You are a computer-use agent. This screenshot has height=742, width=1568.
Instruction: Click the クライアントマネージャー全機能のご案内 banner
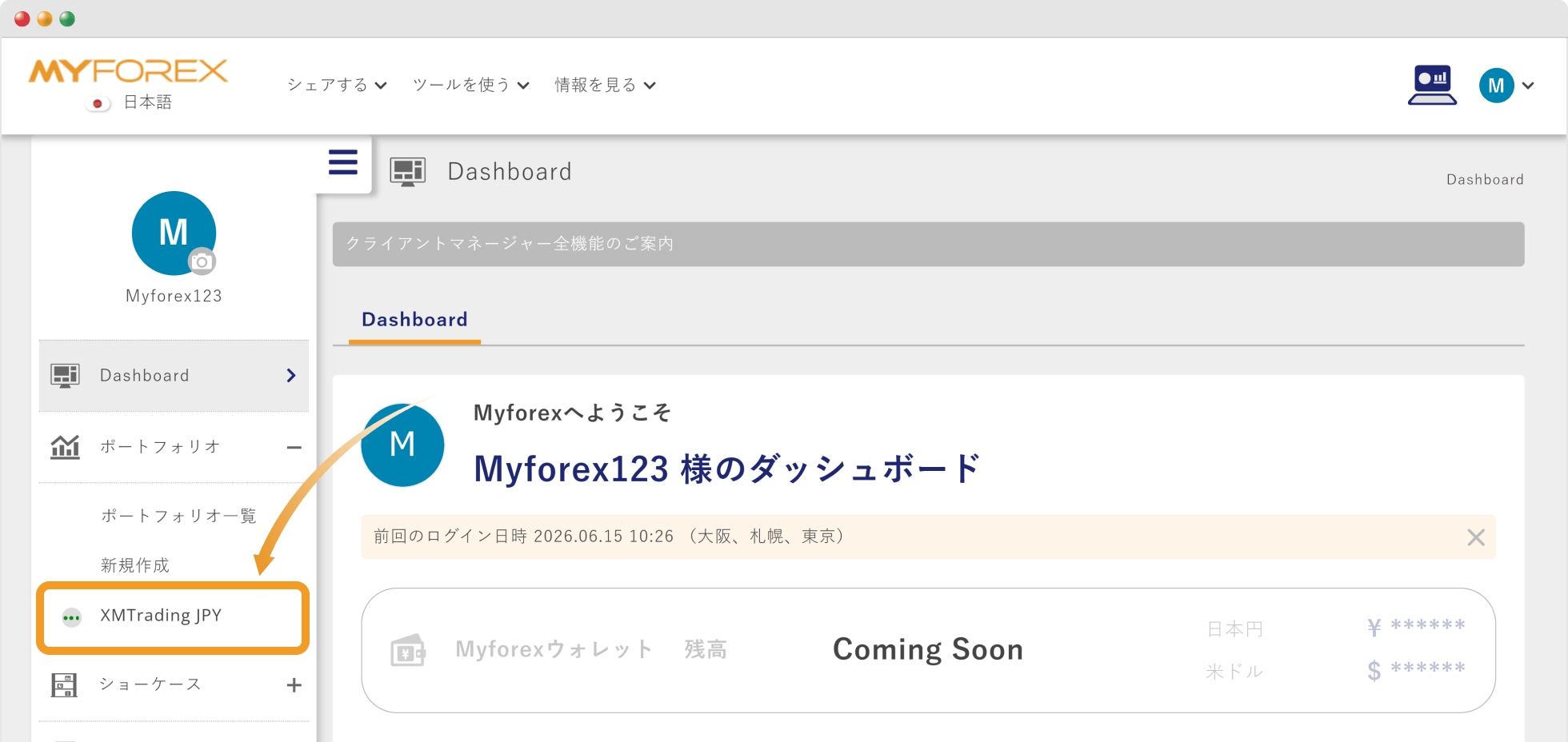pos(928,244)
